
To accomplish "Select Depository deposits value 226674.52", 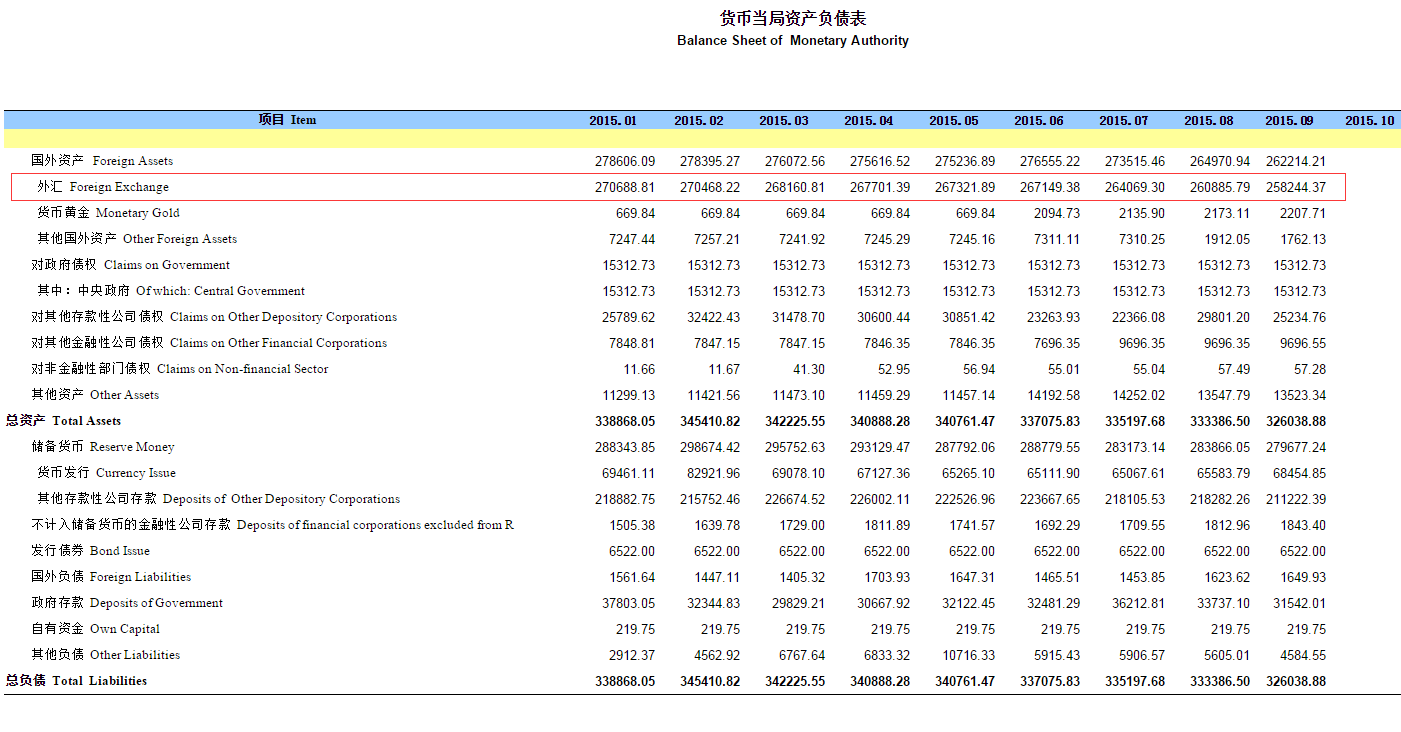I will pyautogui.click(x=795, y=499).
